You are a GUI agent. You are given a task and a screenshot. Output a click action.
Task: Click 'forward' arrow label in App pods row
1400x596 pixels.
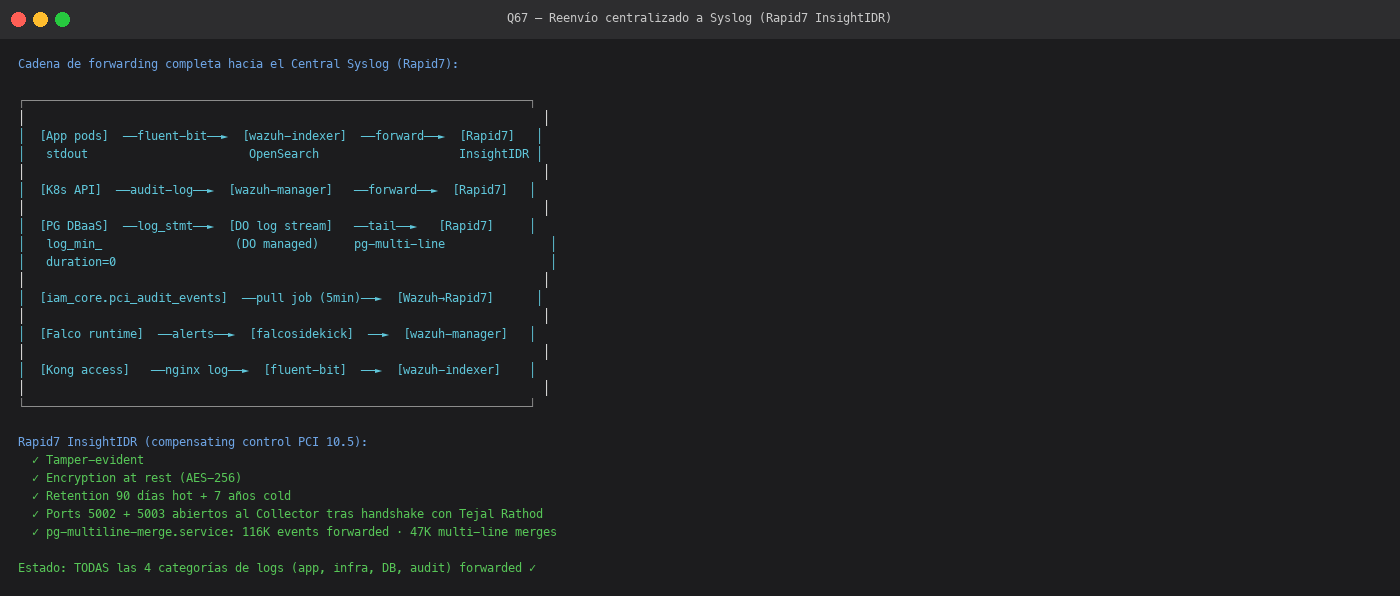pos(399,136)
